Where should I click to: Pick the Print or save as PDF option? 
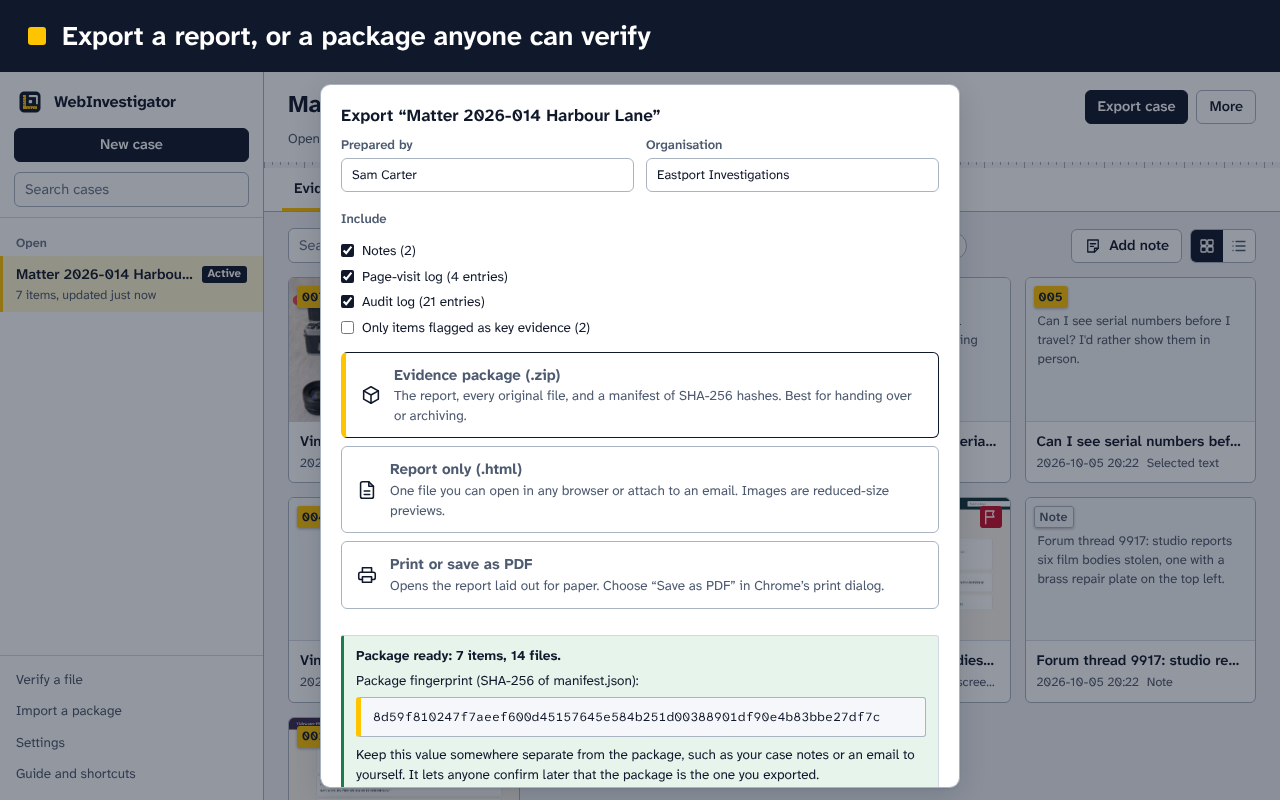point(640,575)
